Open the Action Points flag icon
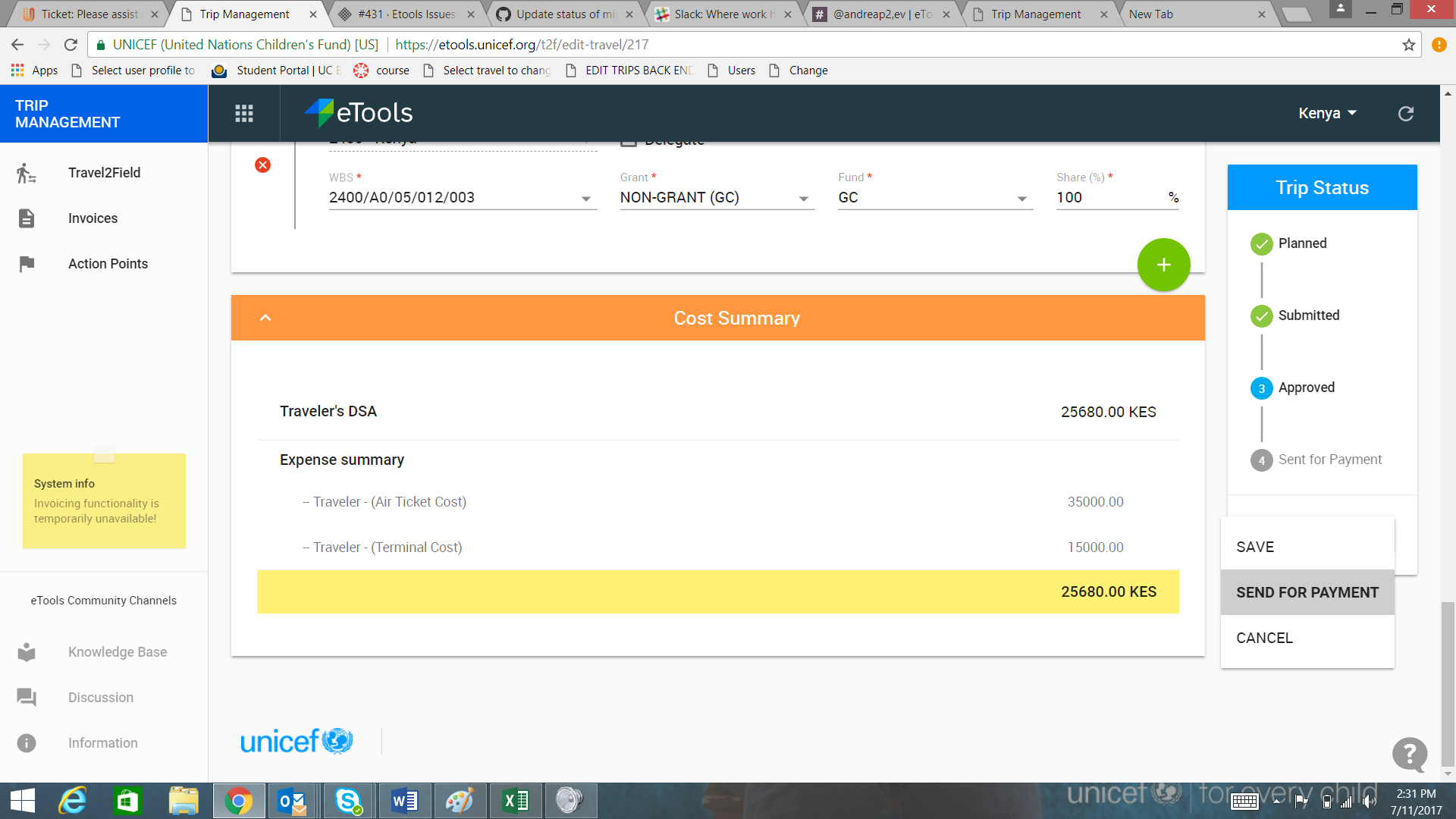The image size is (1456, 819). tap(27, 263)
